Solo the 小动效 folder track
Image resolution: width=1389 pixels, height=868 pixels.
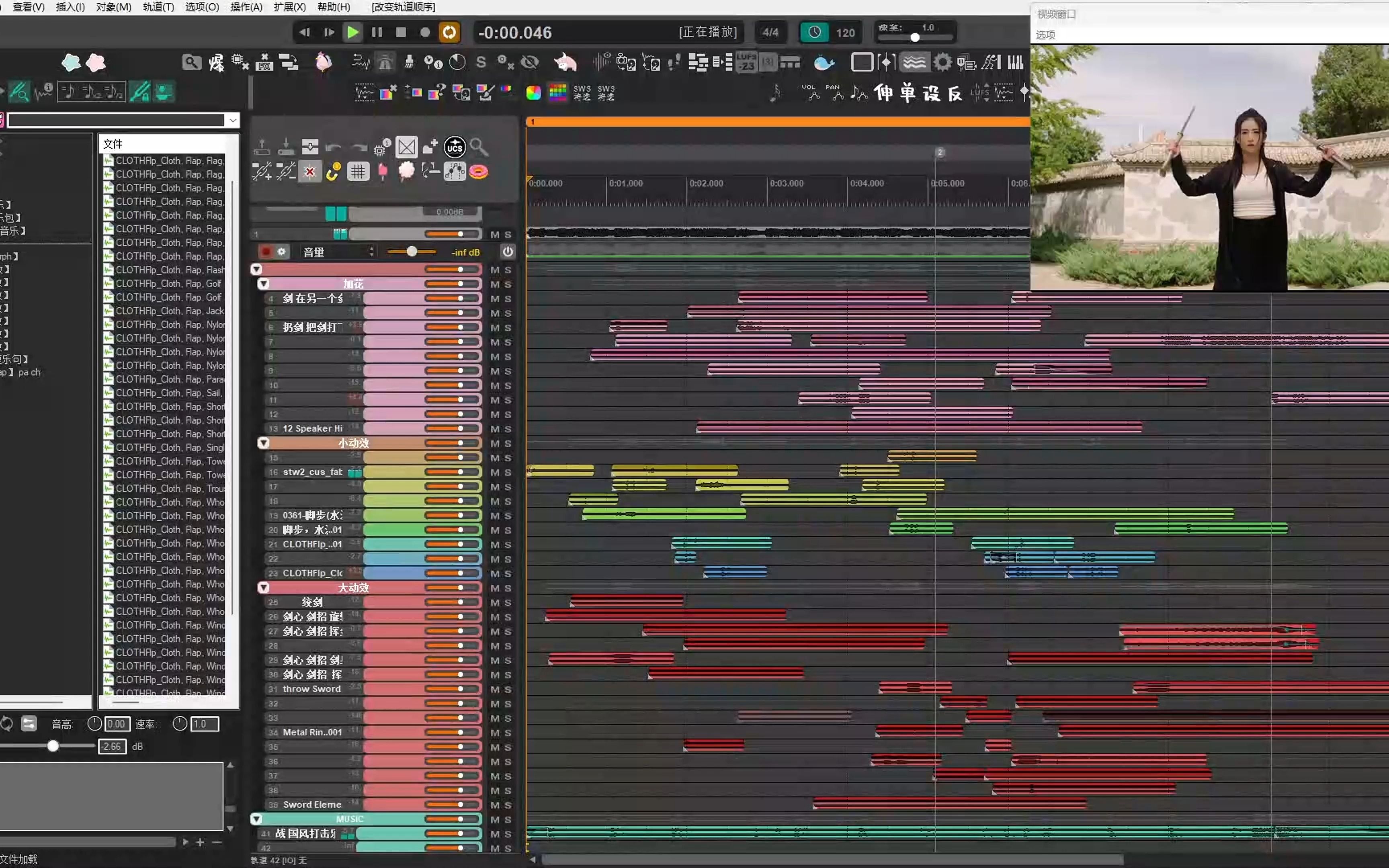(x=508, y=444)
